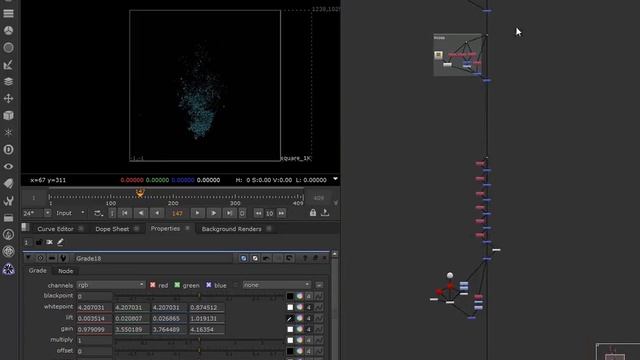The image size is (640, 360).
Task: Open Grade18 help question mark
Action: pyautogui.click(x=305, y=258)
